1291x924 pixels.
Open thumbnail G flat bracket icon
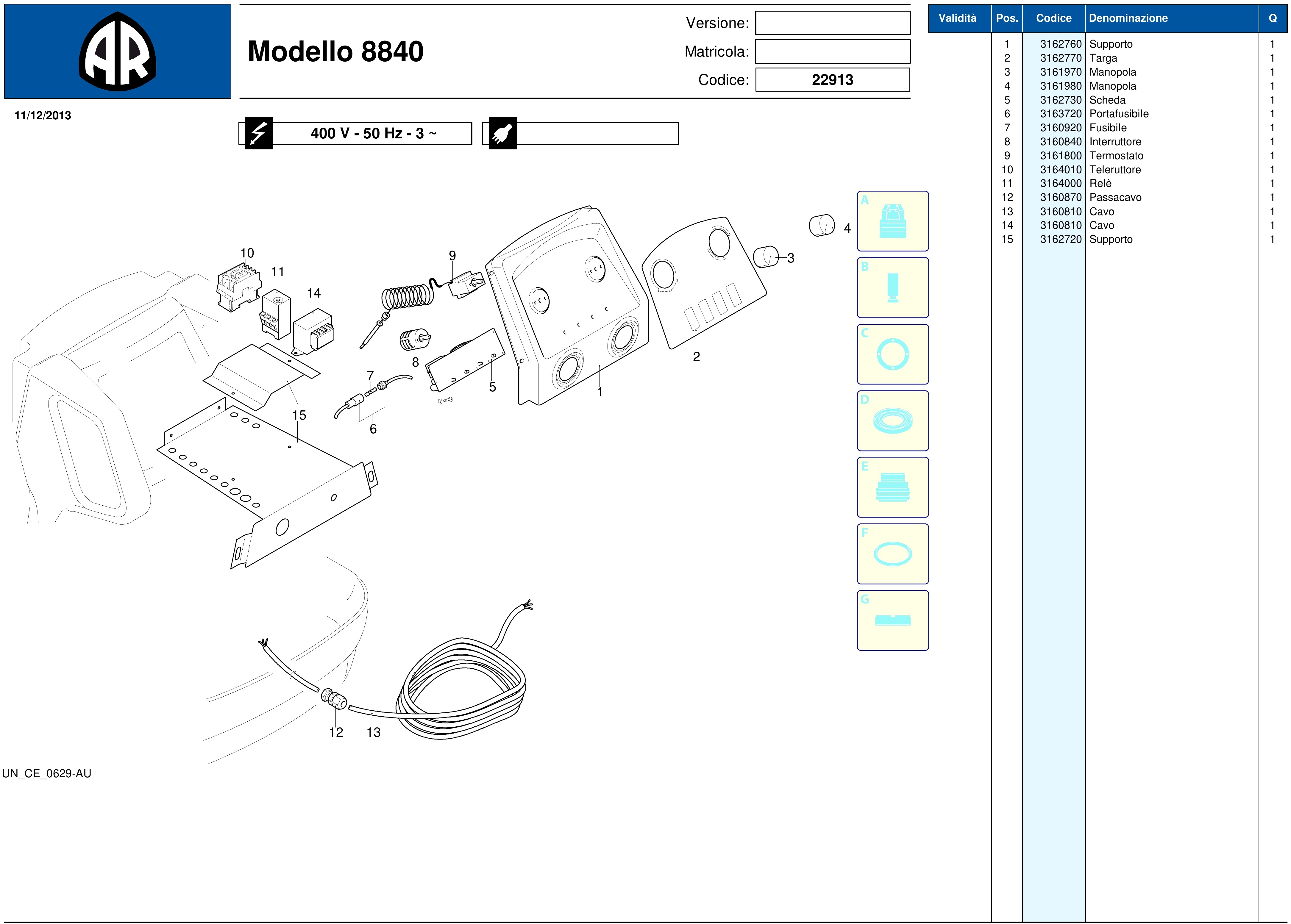tap(892, 621)
